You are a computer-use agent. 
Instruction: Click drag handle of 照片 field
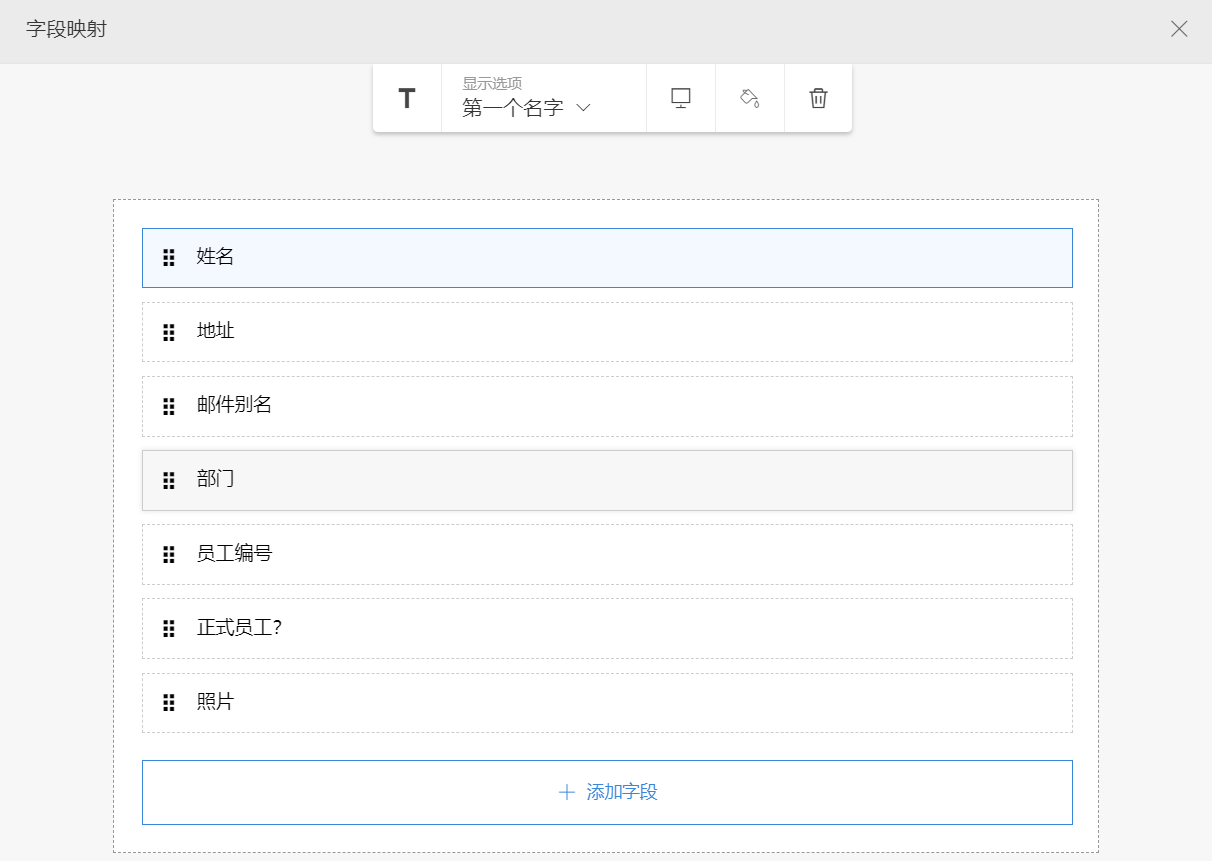tap(169, 703)
